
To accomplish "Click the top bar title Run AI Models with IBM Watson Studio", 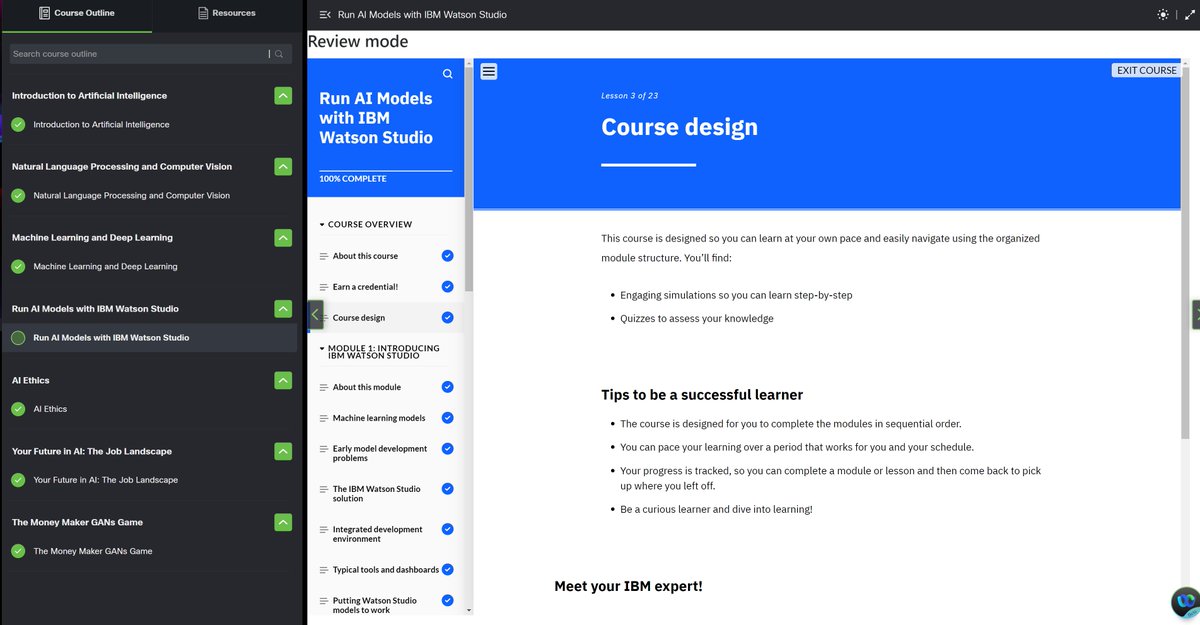I will pyautogui.click(x=422, y=15).
